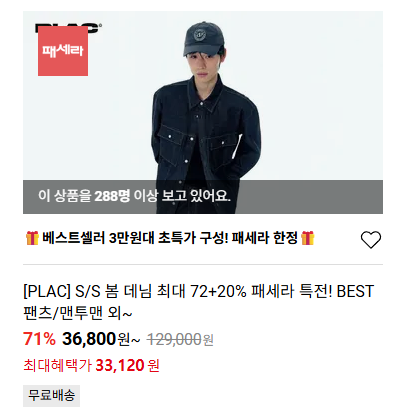Click the 72+20% 패세라 특전 text
Image resolution: width=402 pixels, height=417 pixels.
tap(261, 291)
